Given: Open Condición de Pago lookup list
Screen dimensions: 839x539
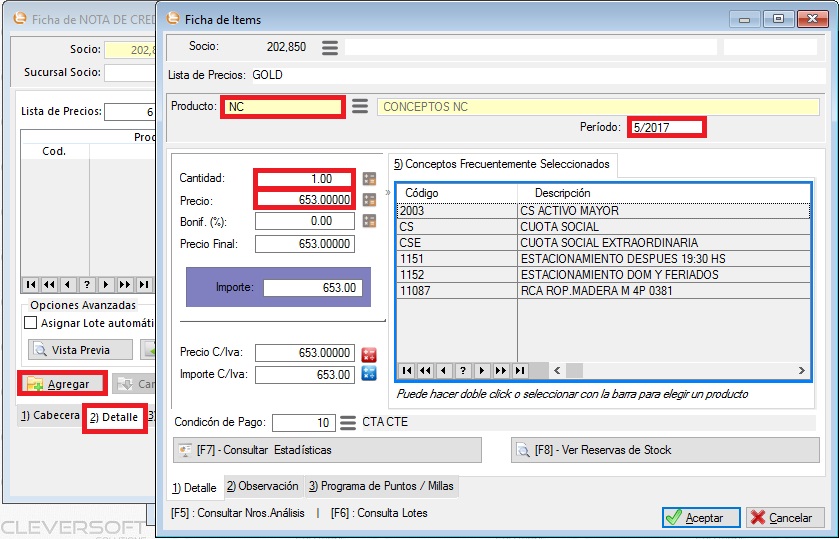Looking at the screenshot, I should [348, 422].
